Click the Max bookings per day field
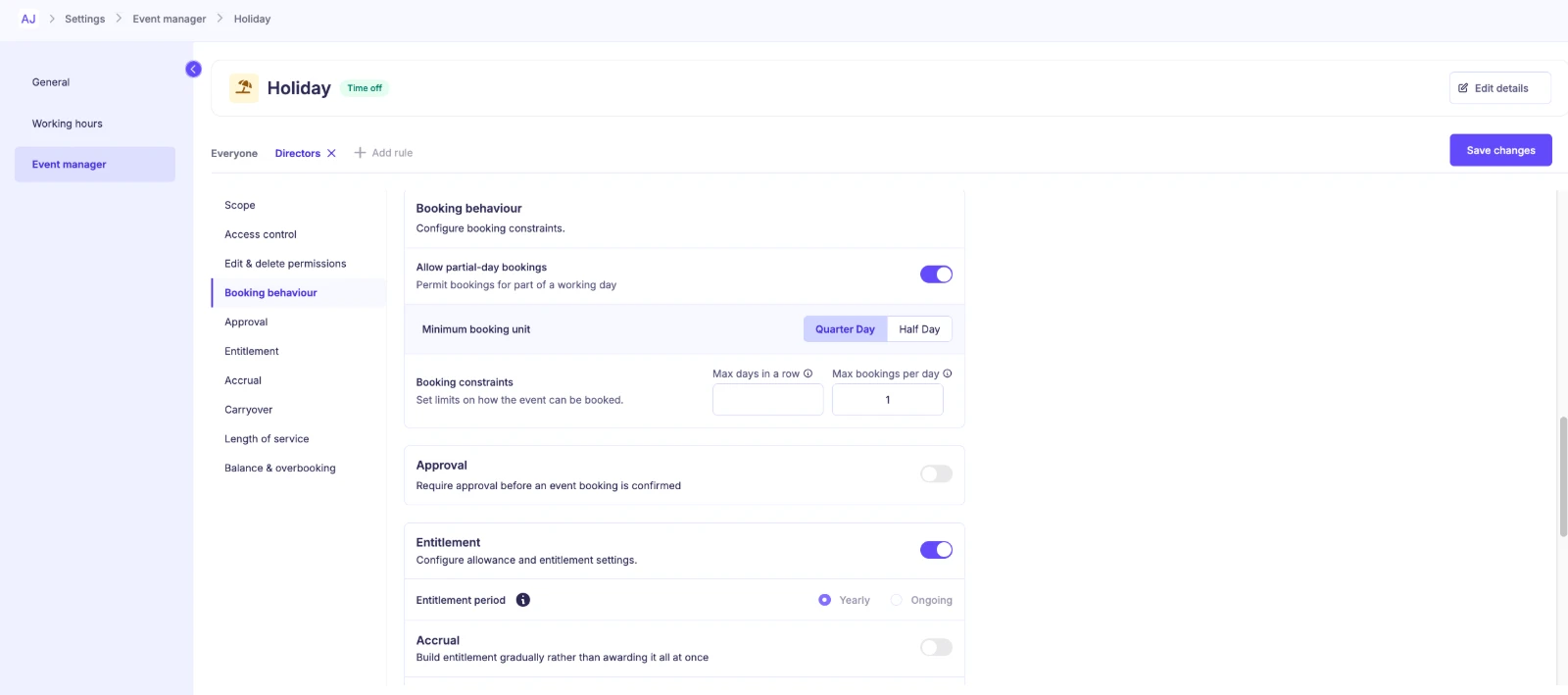The width and height of the screenshot is (1568, 695). pos(888,400)
